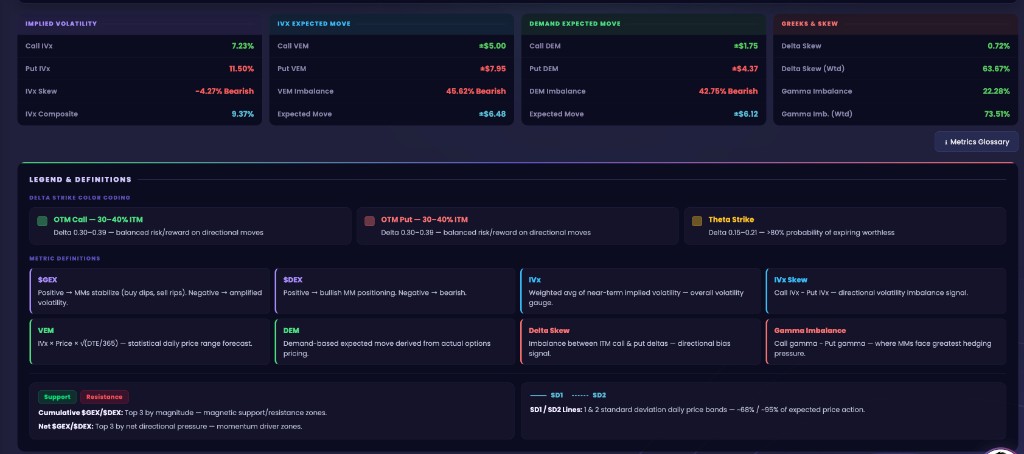1024x454 pixels.
Task: Click the Gamma Imbalance definition card title
Action: 810,331
